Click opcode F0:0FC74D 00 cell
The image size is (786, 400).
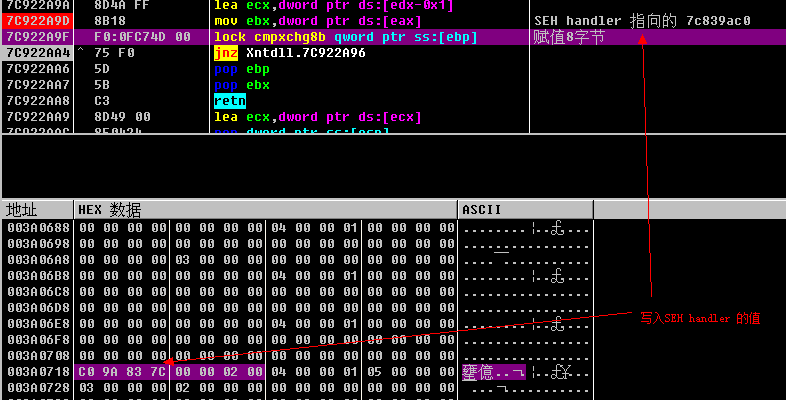pos(142,37)
